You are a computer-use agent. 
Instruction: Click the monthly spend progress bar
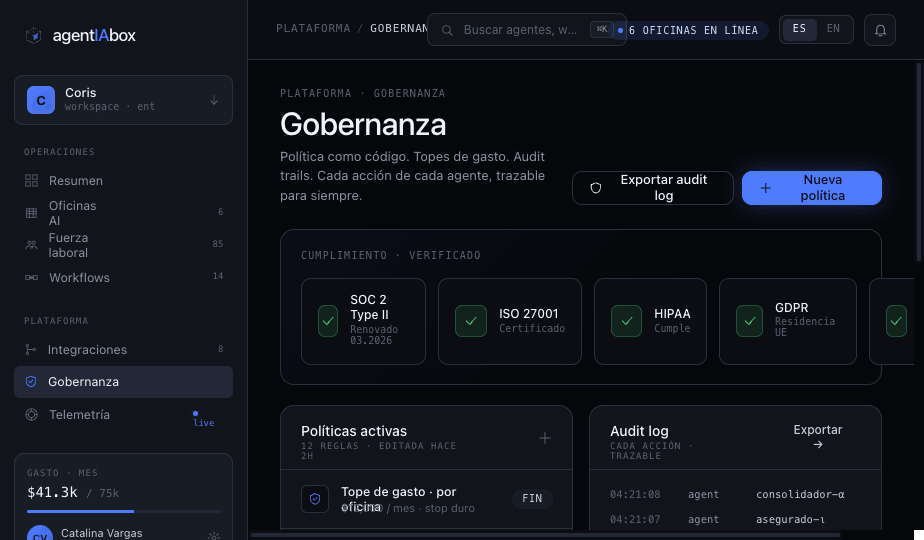click(x=124, y=511)
